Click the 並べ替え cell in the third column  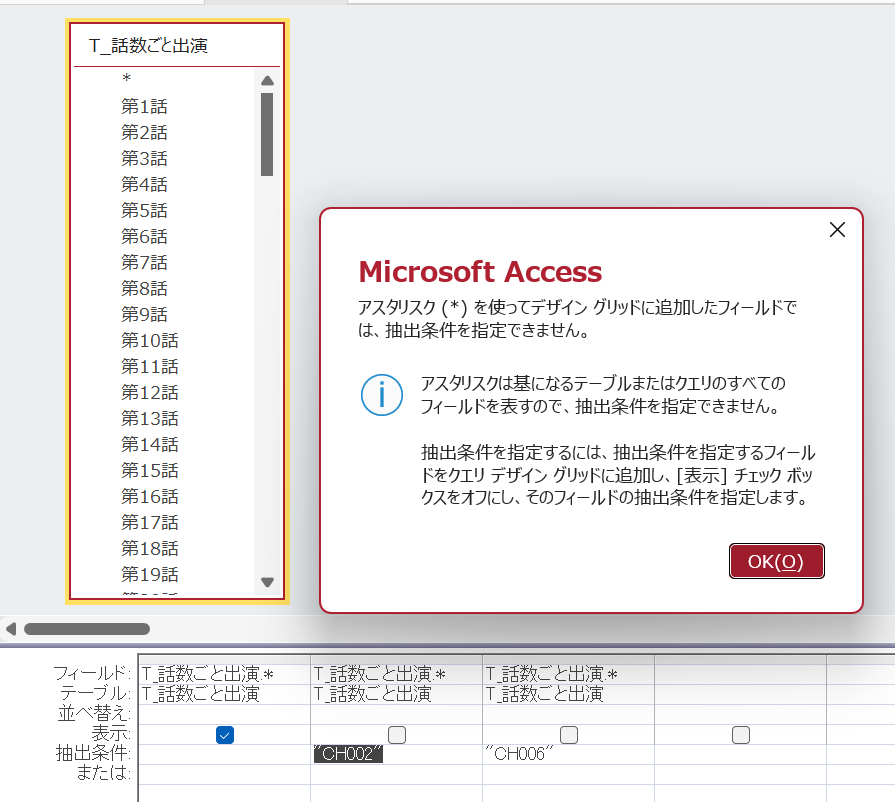[x=569, y=714]
